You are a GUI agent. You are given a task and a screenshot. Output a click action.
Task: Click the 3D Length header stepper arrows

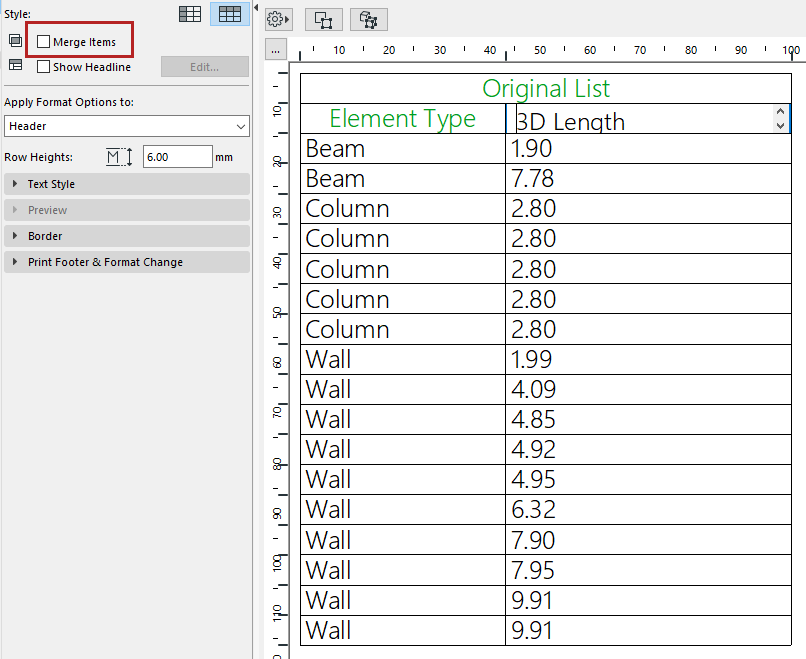[x=780, y=118]
